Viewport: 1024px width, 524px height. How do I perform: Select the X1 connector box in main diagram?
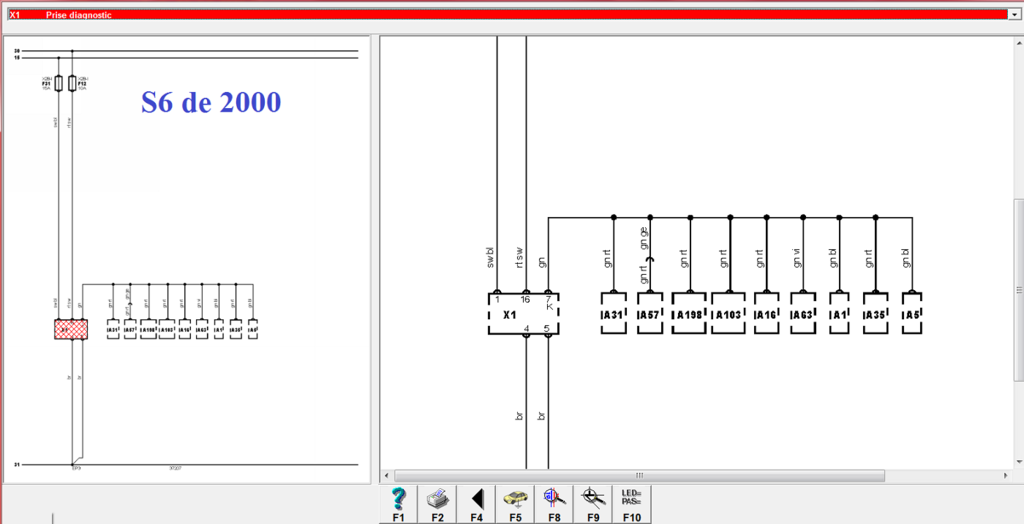click(x=522, y=314)
